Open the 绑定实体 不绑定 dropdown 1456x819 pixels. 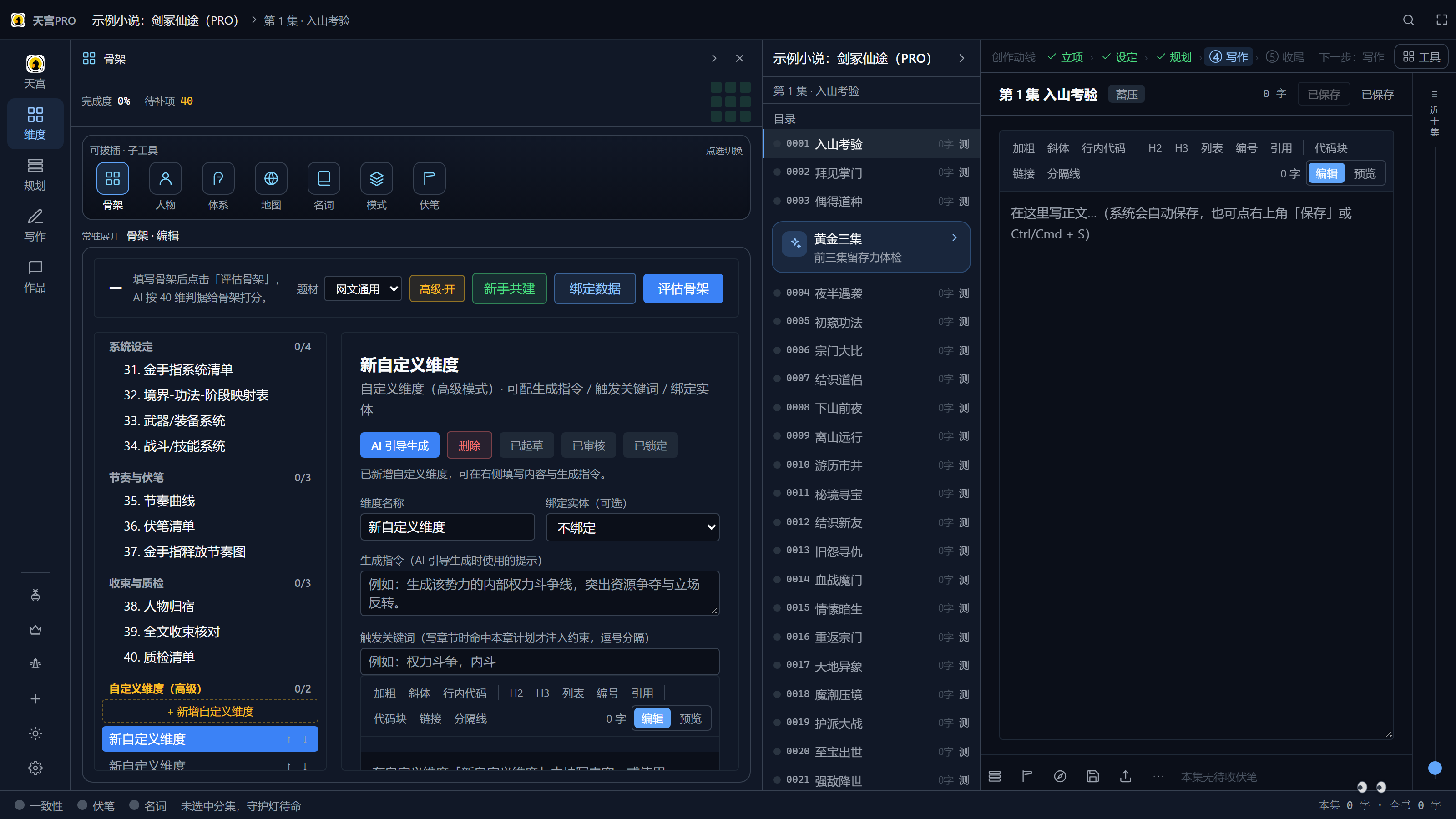click(x=632, y=527)
